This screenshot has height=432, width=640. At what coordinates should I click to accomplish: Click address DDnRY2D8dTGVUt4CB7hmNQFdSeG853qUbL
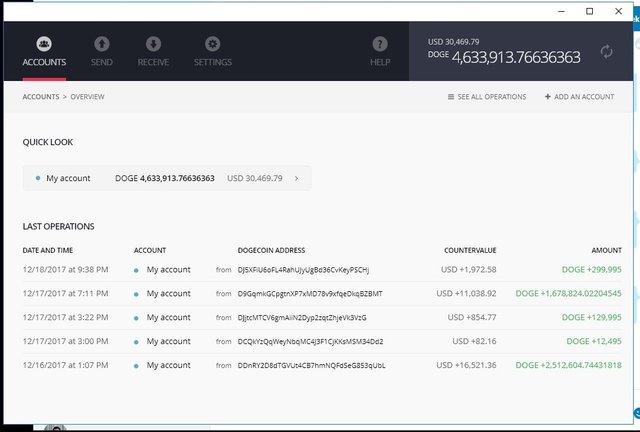point(311,365)
